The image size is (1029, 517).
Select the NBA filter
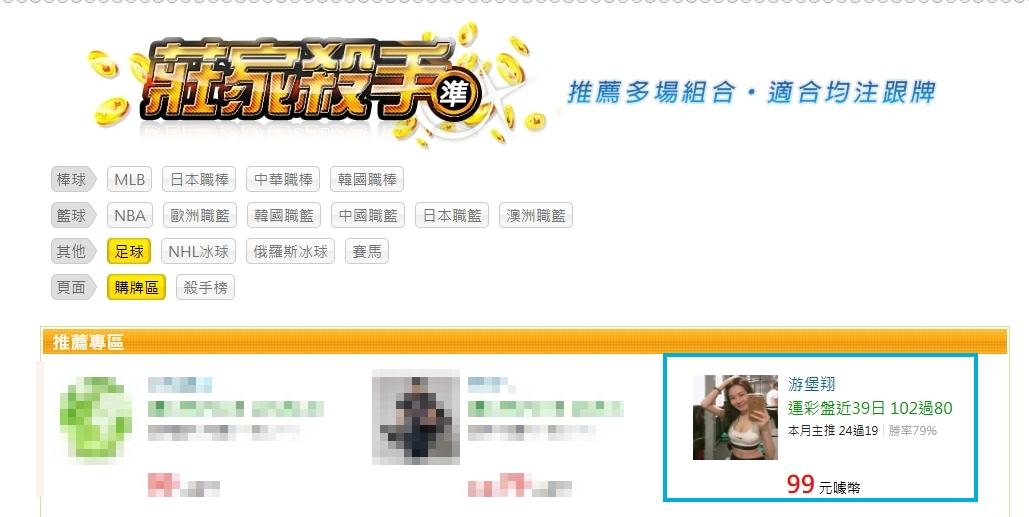(130, 215)
